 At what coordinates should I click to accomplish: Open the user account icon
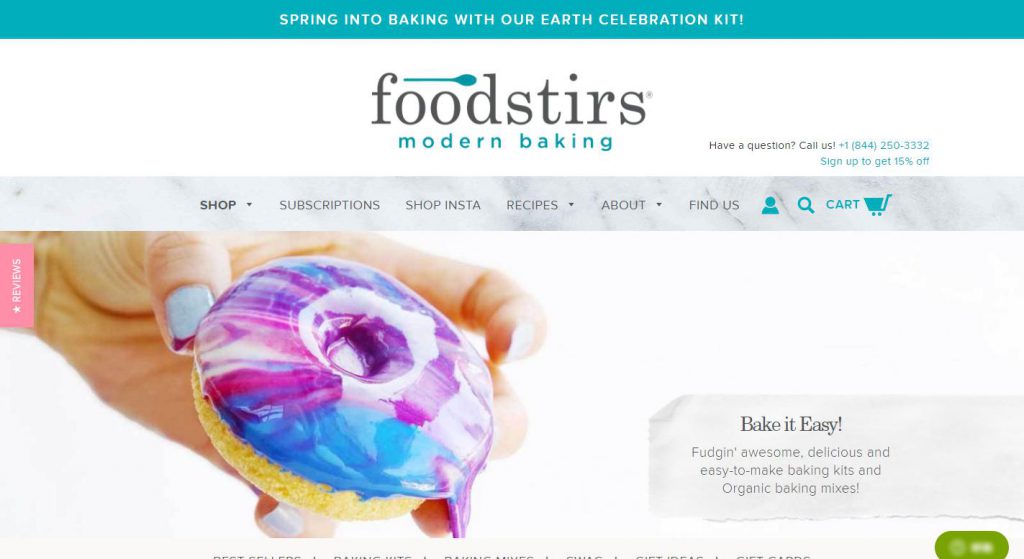[x=770, y=205]
